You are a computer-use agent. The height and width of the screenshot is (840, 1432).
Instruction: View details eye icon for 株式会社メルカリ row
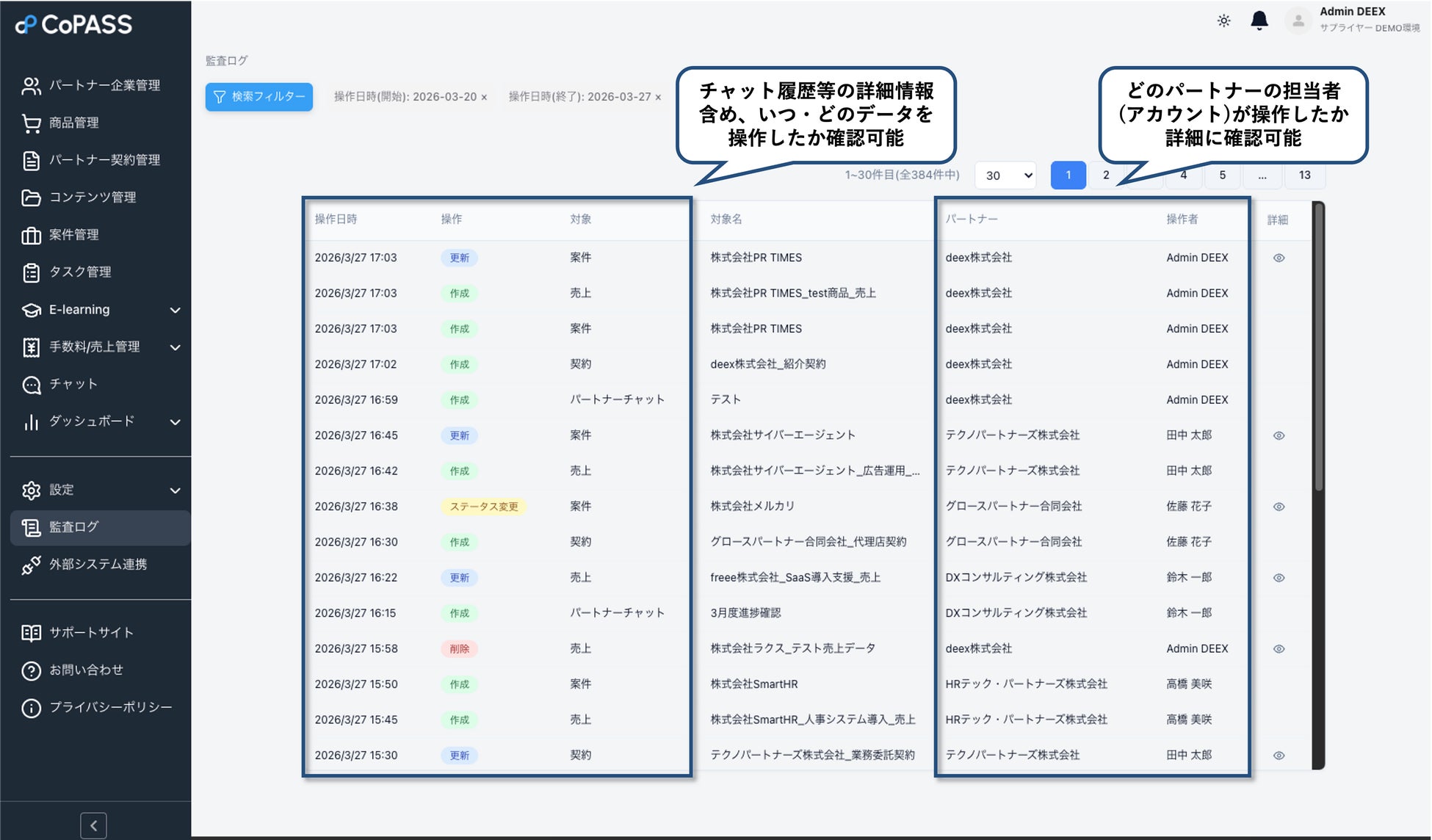pos(1279,507)
